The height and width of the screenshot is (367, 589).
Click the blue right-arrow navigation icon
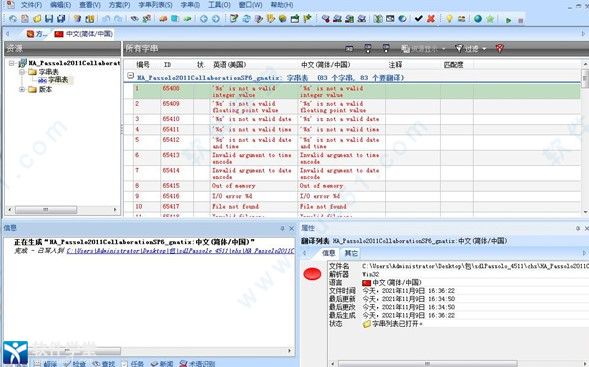click(x=216, y=18)
